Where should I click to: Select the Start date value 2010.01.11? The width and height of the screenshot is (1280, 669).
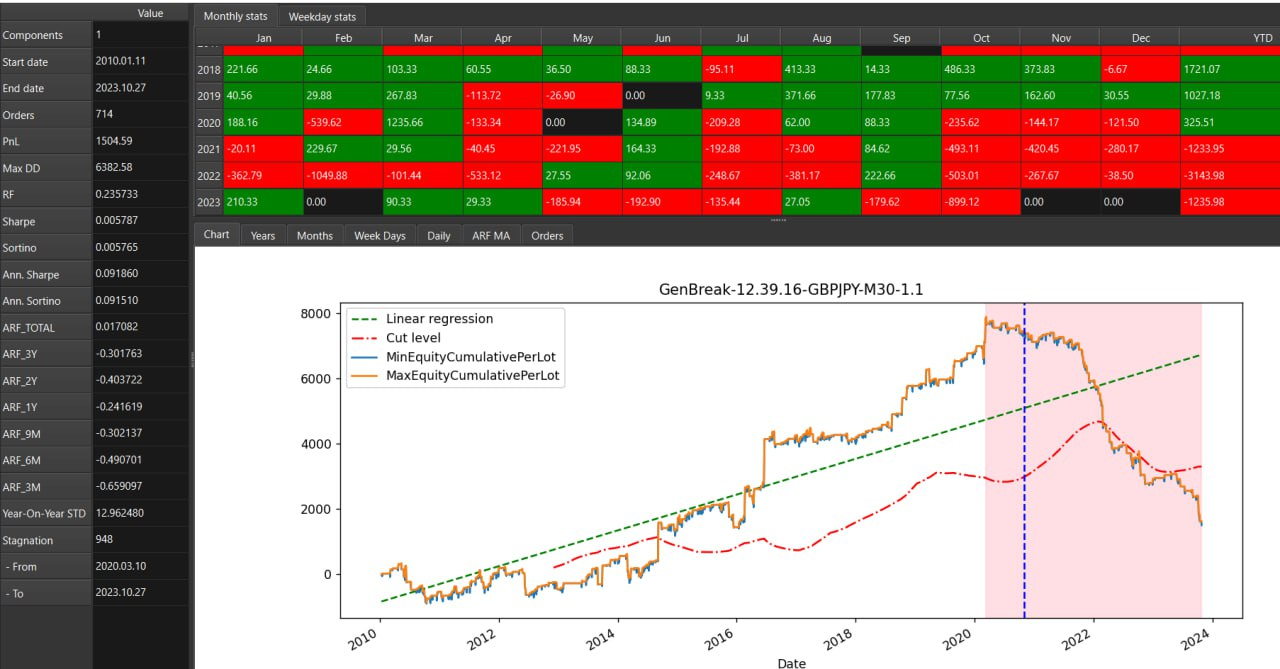[141, 61]
